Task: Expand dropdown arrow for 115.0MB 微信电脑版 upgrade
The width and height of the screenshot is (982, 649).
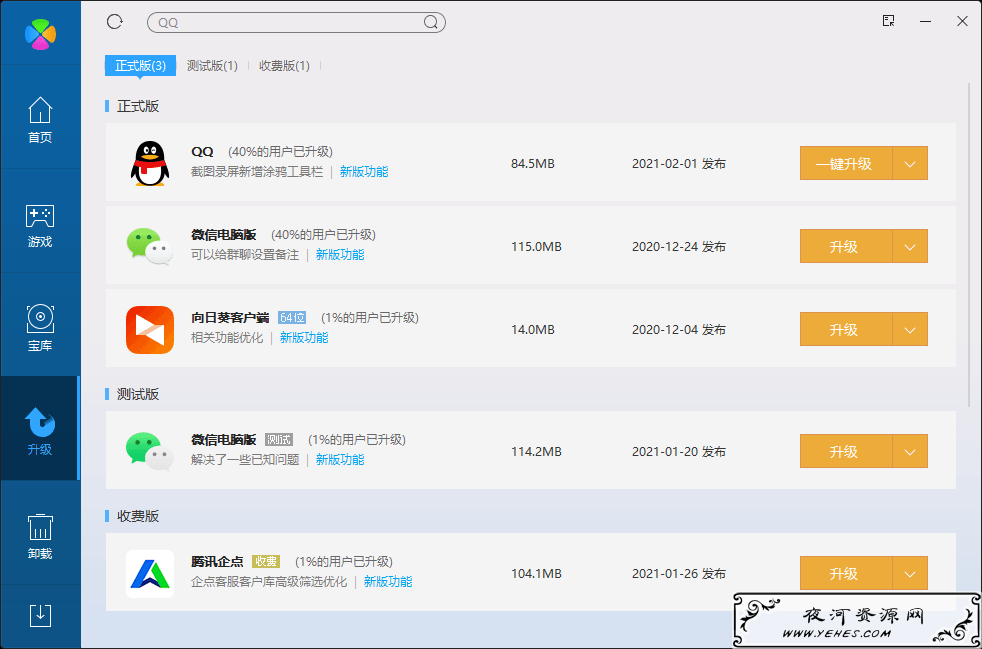Action: tap(910, 246)
